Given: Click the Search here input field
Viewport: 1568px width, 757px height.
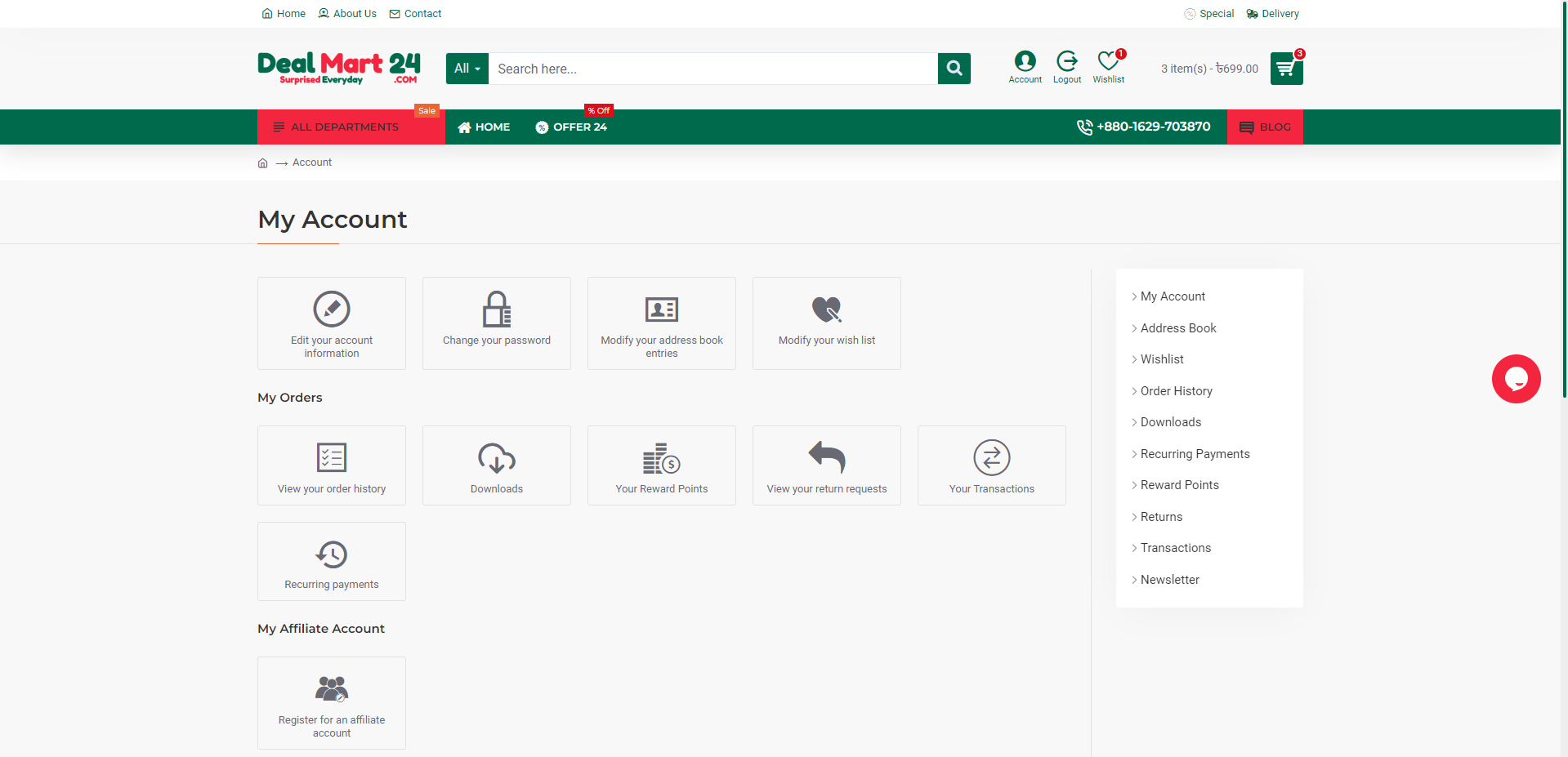Looking at the screenshot, I should [x=713, y=69].
